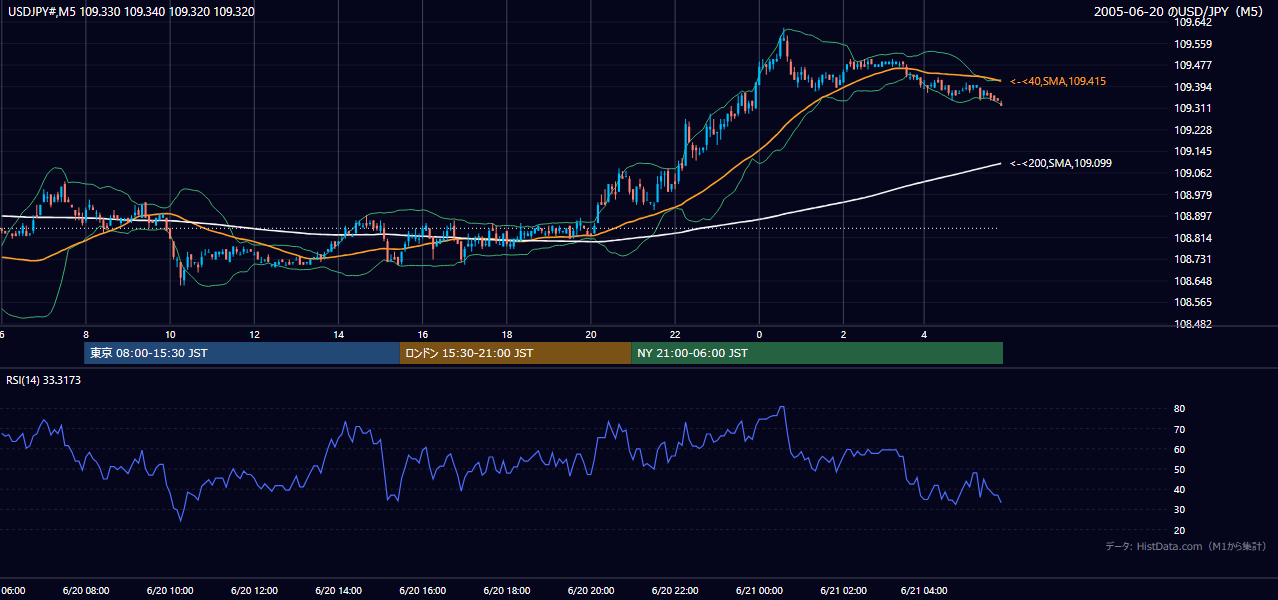Click the 6/20 18:00 time axis label
The image size is (1278, 600).
point(506,591)
